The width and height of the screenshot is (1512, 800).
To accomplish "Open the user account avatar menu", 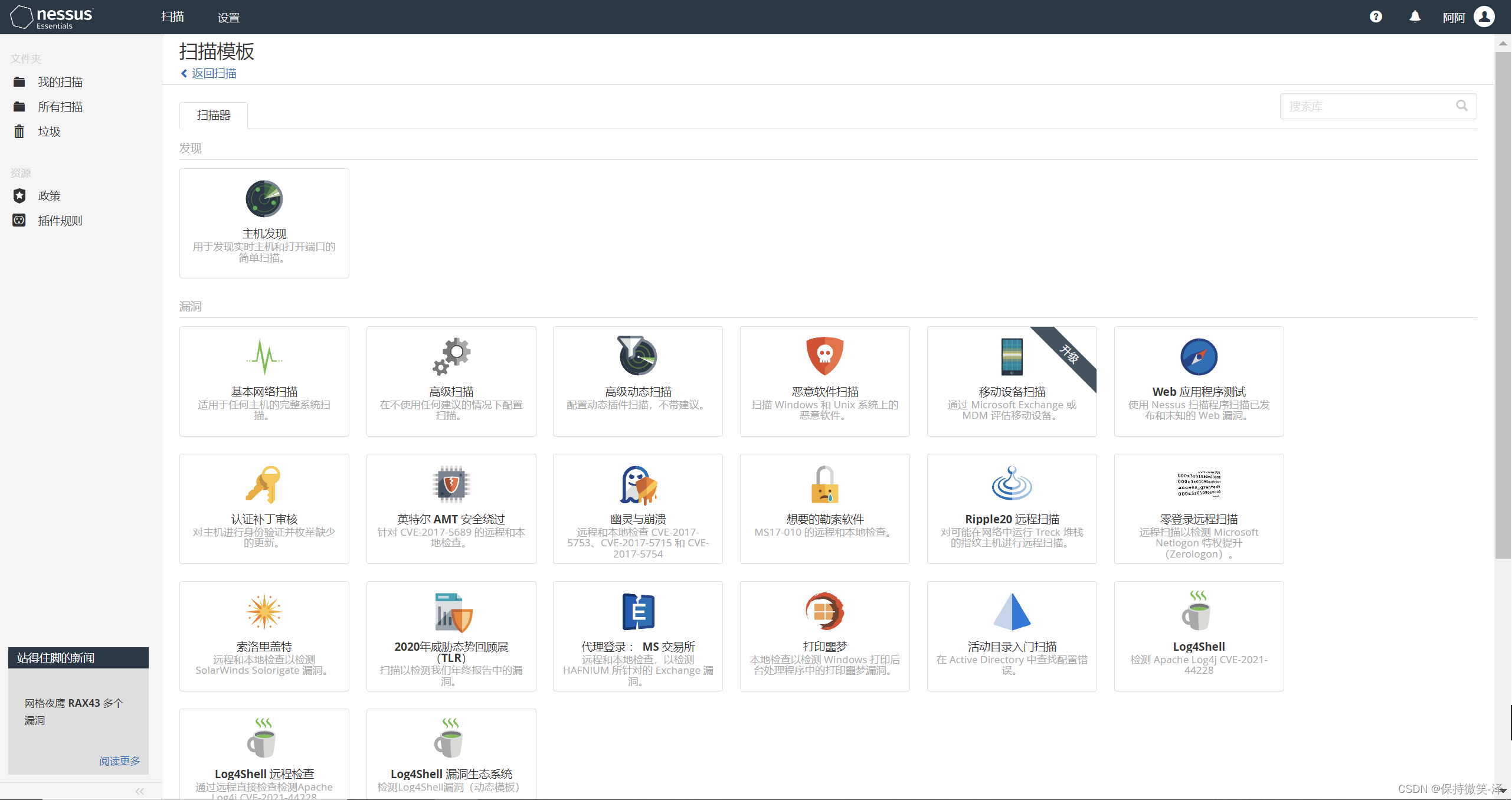I will (1484, 17).
